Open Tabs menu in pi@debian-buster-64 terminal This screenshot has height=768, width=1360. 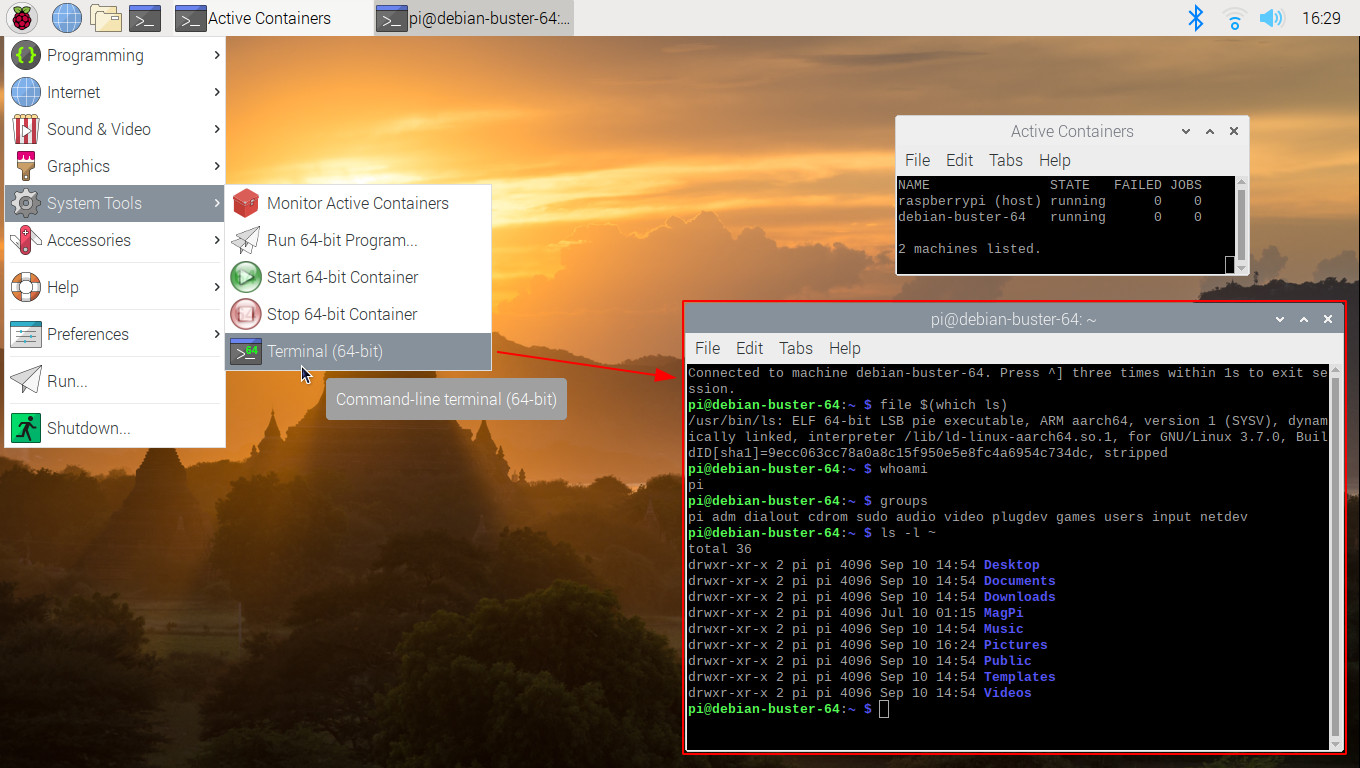(796, 348)
